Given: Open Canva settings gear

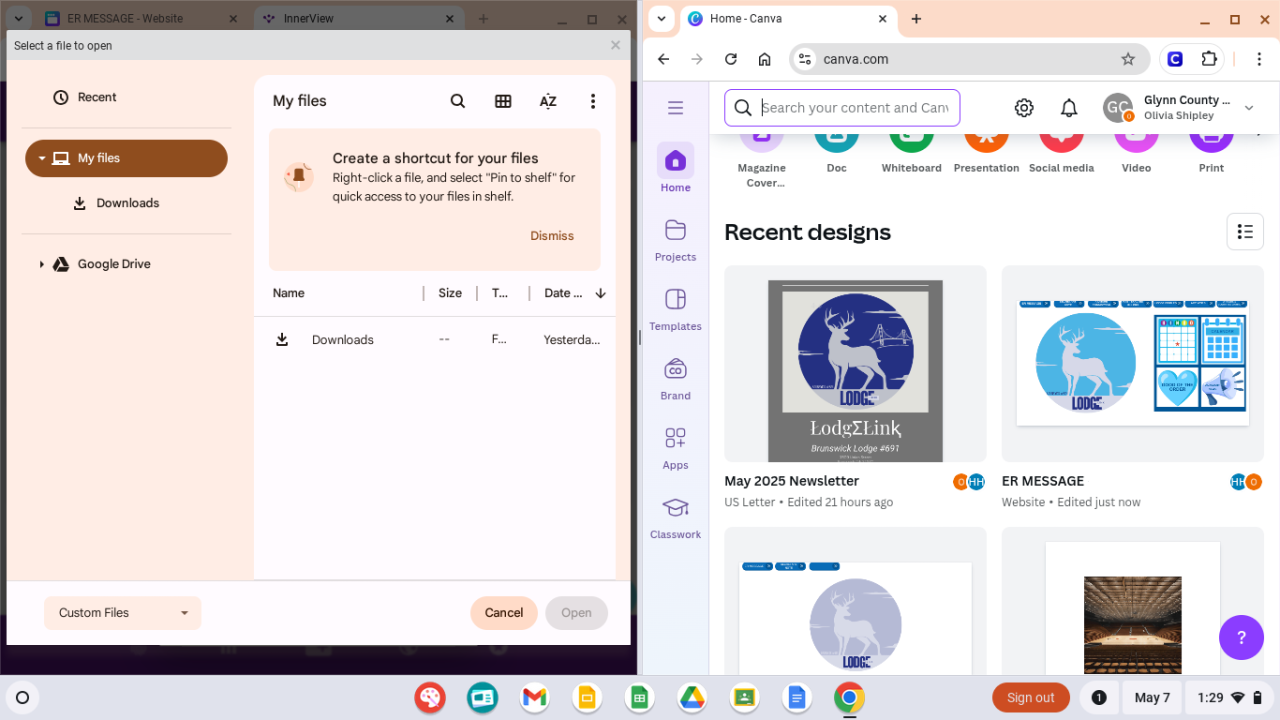Looking at the screenshot, I should [1024, 108].
